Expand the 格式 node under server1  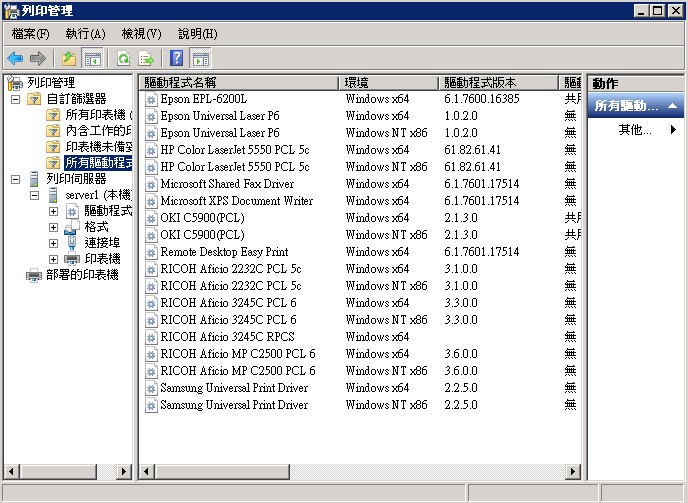[53, 227]
